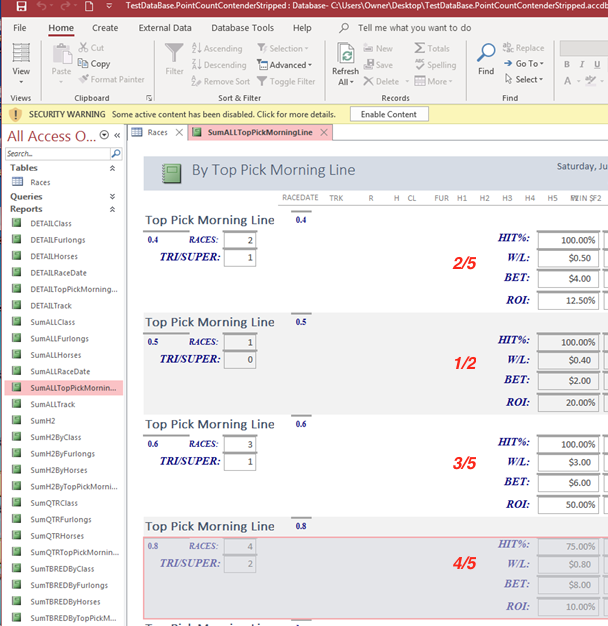
Task: Click the navigation pane Search box
Action: 57,154
